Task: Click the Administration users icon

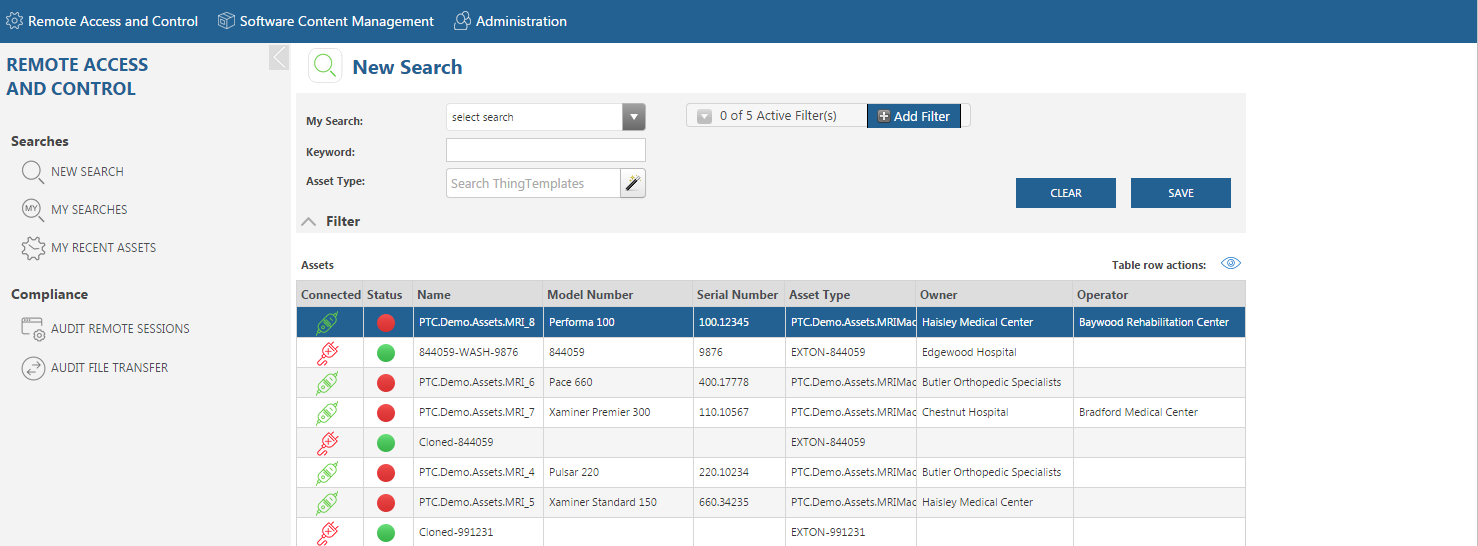Action: [462, 21]
